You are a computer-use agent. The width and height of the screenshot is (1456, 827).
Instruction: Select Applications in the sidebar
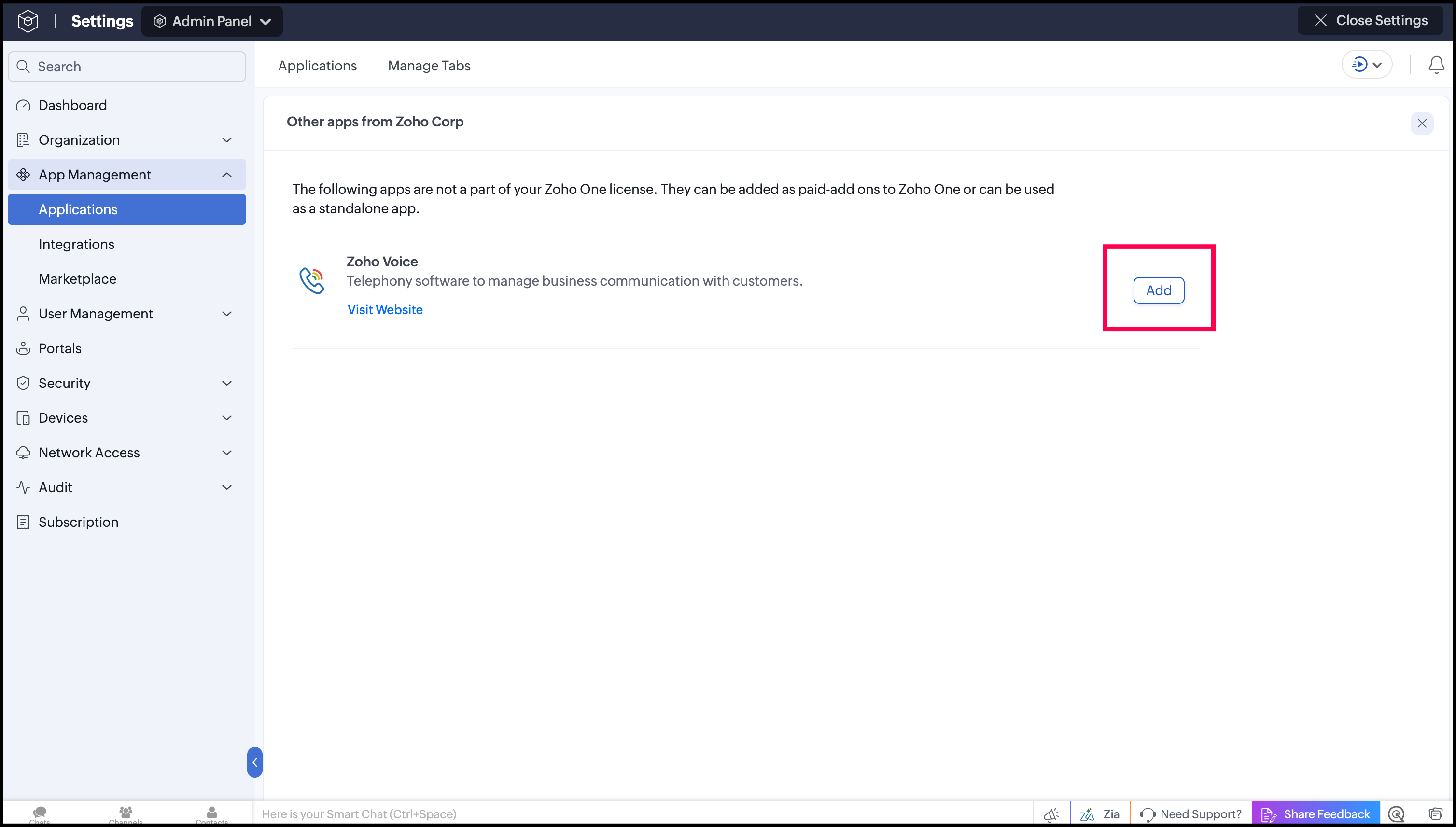127,209
